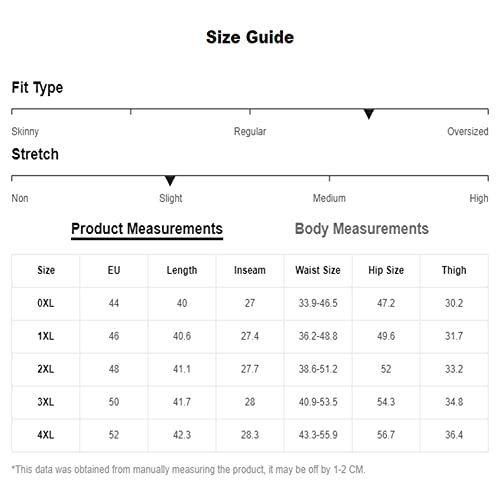Click the Waist Size column header
Viewport: 500px width, 500px height.
tap(318, 270)
